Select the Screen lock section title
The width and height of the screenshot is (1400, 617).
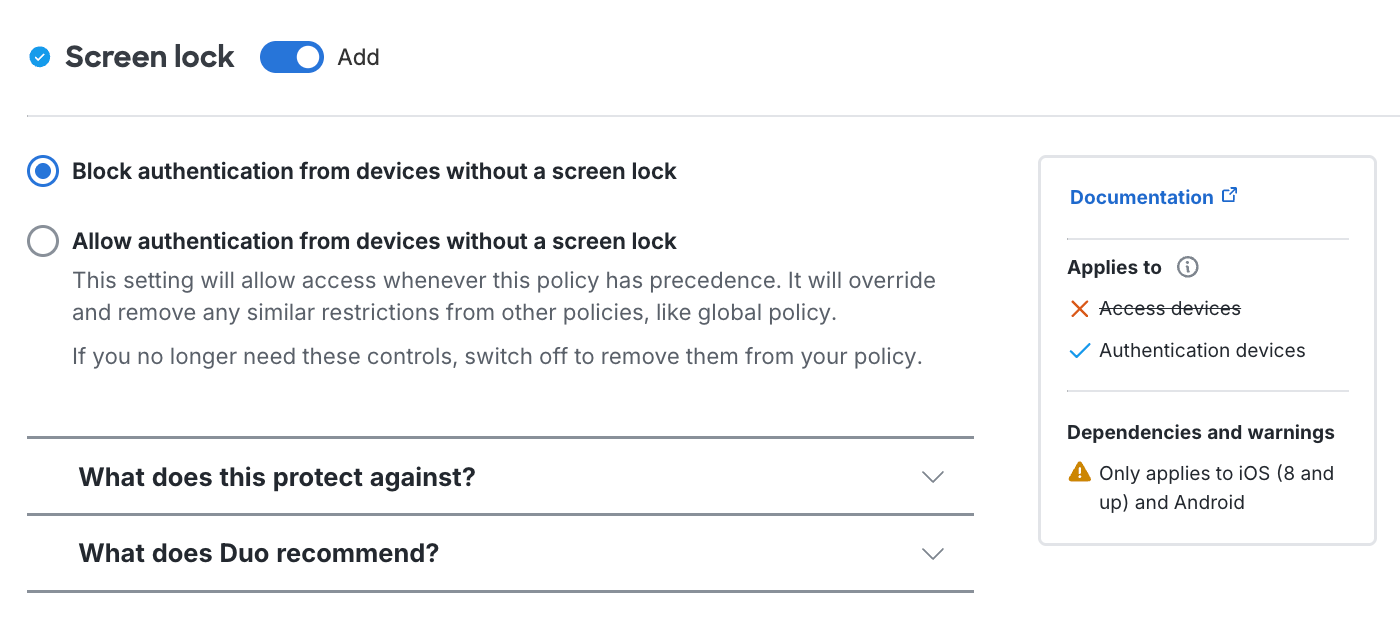[x=148, y=57]
